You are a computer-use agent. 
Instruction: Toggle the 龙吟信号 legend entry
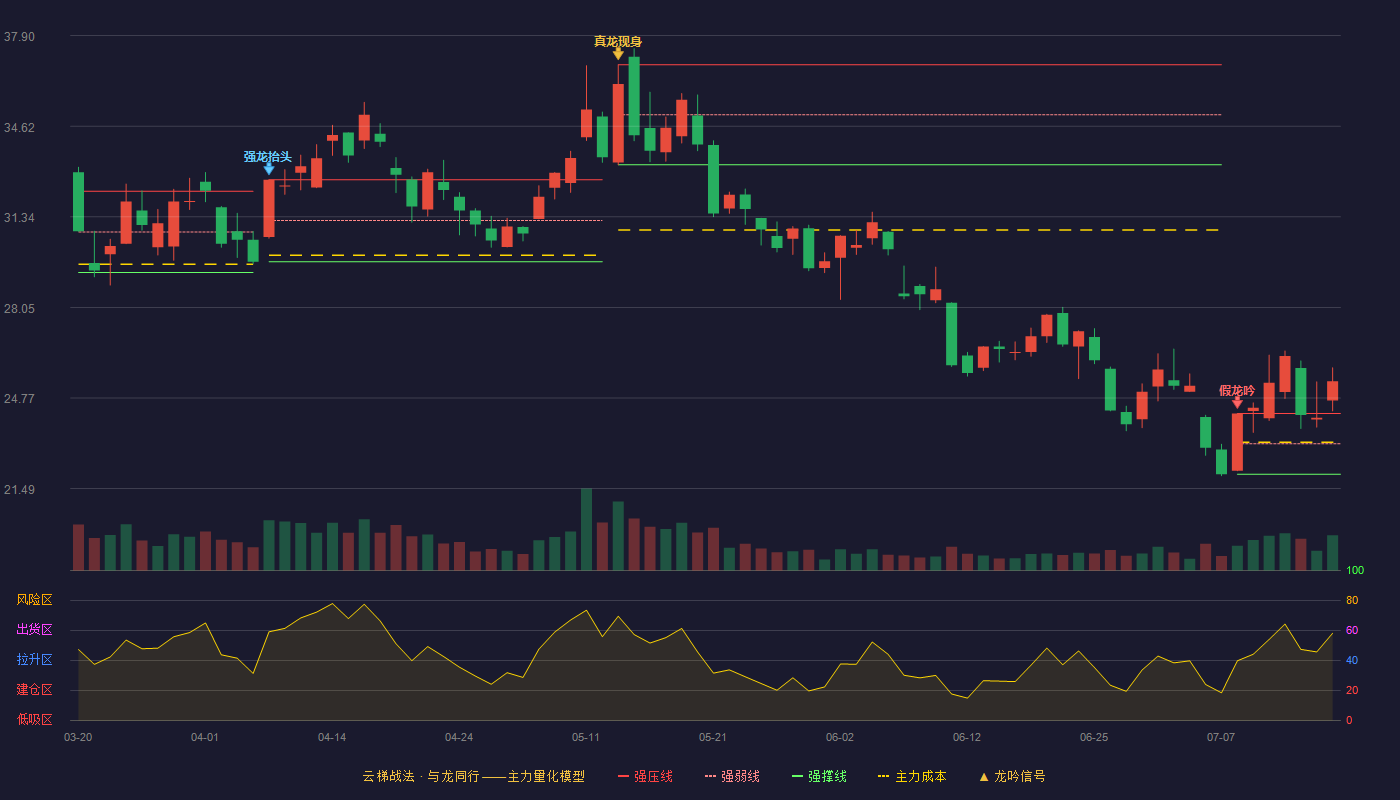coord(1012,776)
